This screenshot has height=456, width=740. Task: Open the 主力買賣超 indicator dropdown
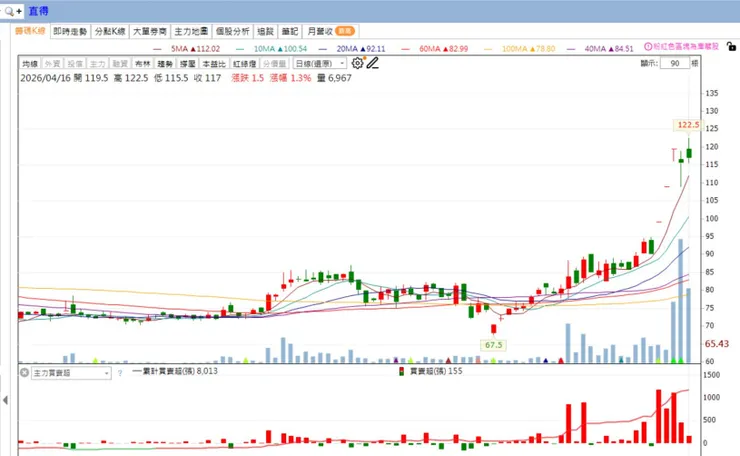(x=71, y=373)
